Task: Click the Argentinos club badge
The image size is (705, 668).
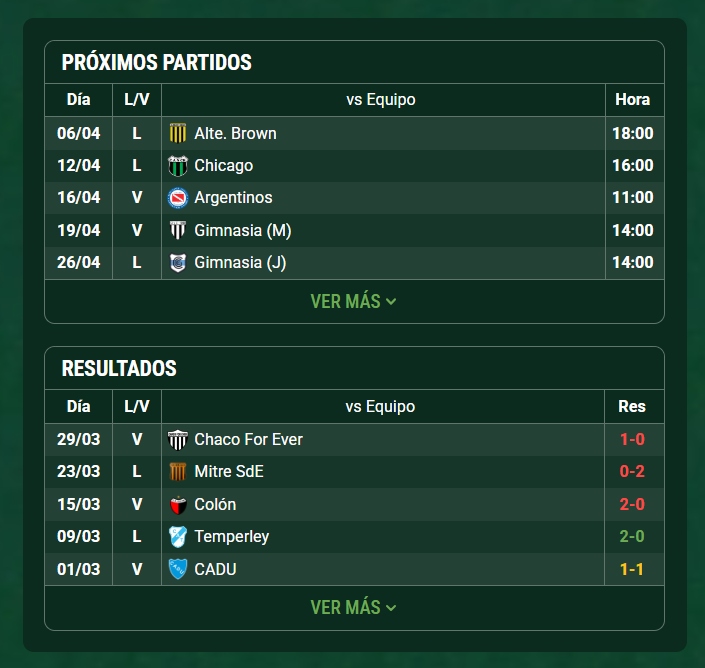Action: 178,198
